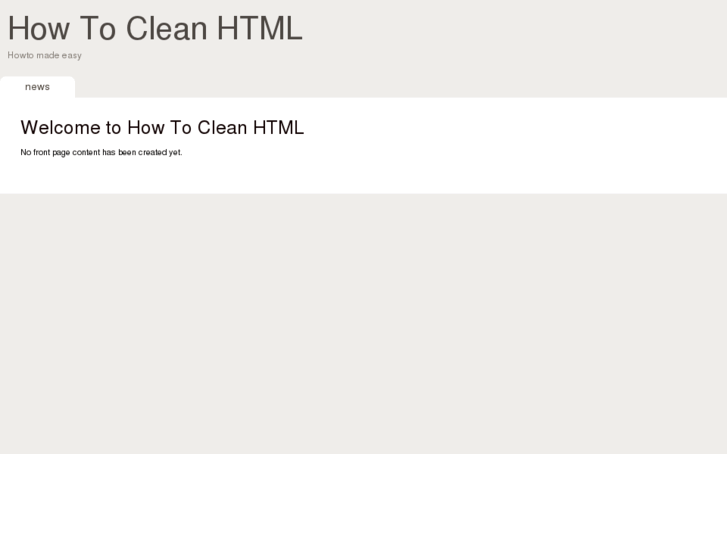Image resolution: width=727 pixels, height=545 pixels.
Task: Click the word Clean in the site title
Action: (x=166, y=29)
